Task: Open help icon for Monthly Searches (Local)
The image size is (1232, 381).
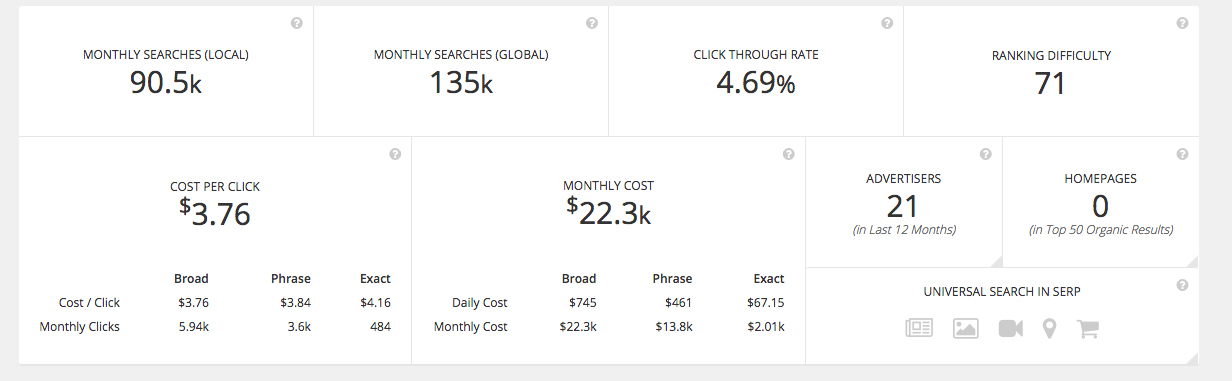Action: coord(297,23)
